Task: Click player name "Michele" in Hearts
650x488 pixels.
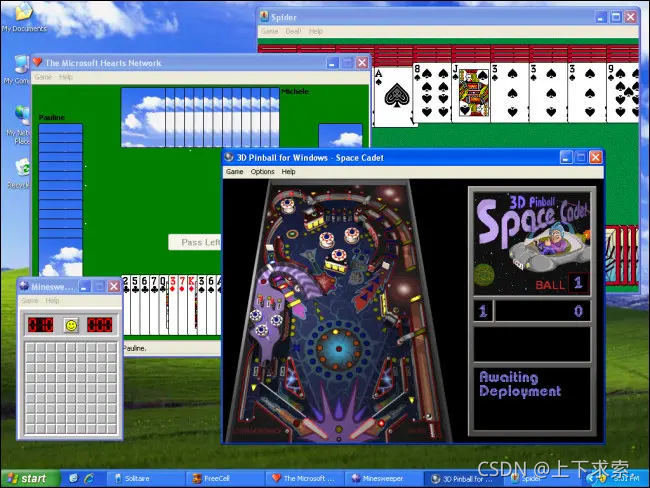Action: [x=295, y=91]
